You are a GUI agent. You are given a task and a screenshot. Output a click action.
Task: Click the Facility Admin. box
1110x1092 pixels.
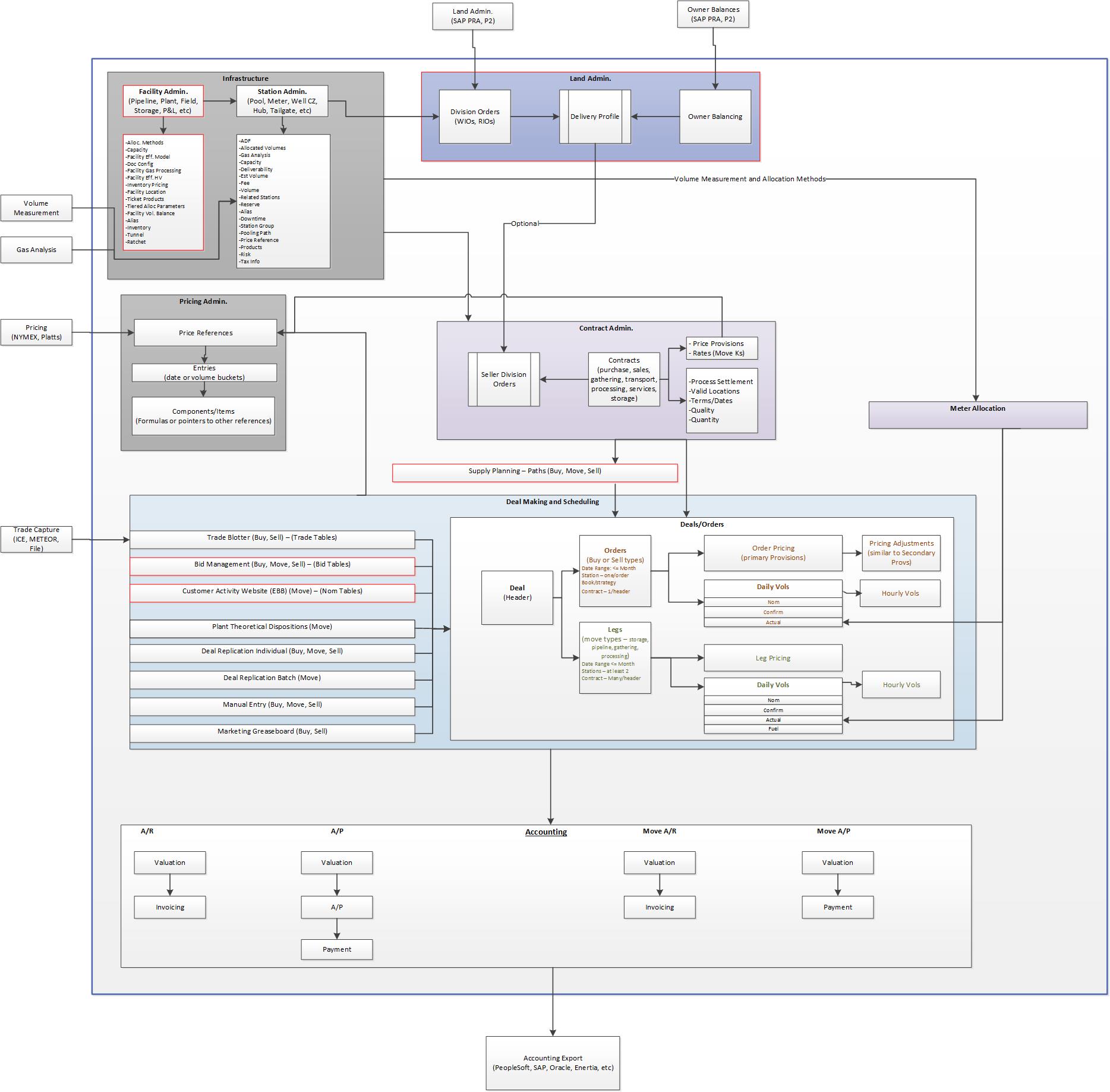tap(163, 101)
